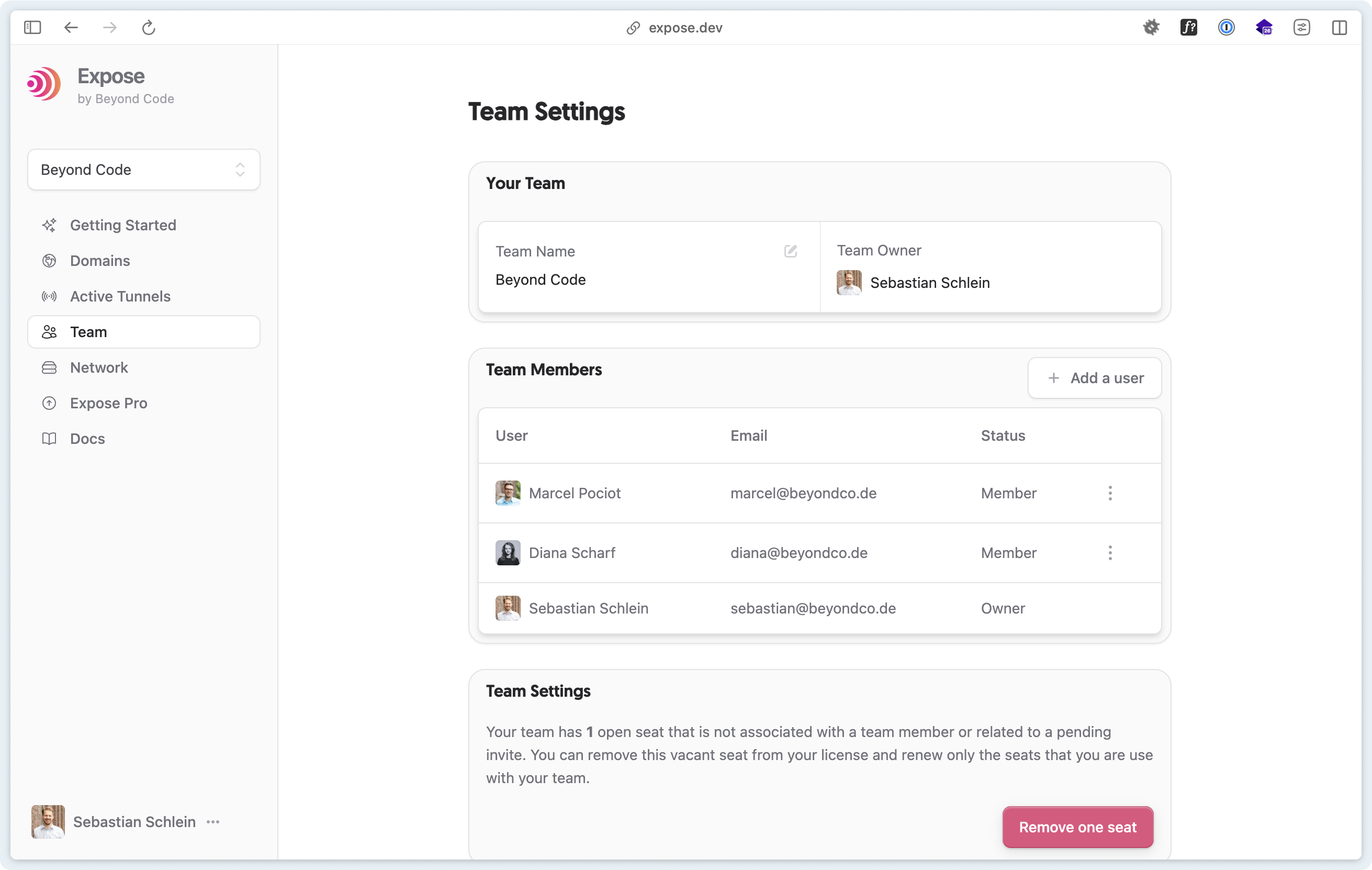Open the 1Password extension icon

1226,27
